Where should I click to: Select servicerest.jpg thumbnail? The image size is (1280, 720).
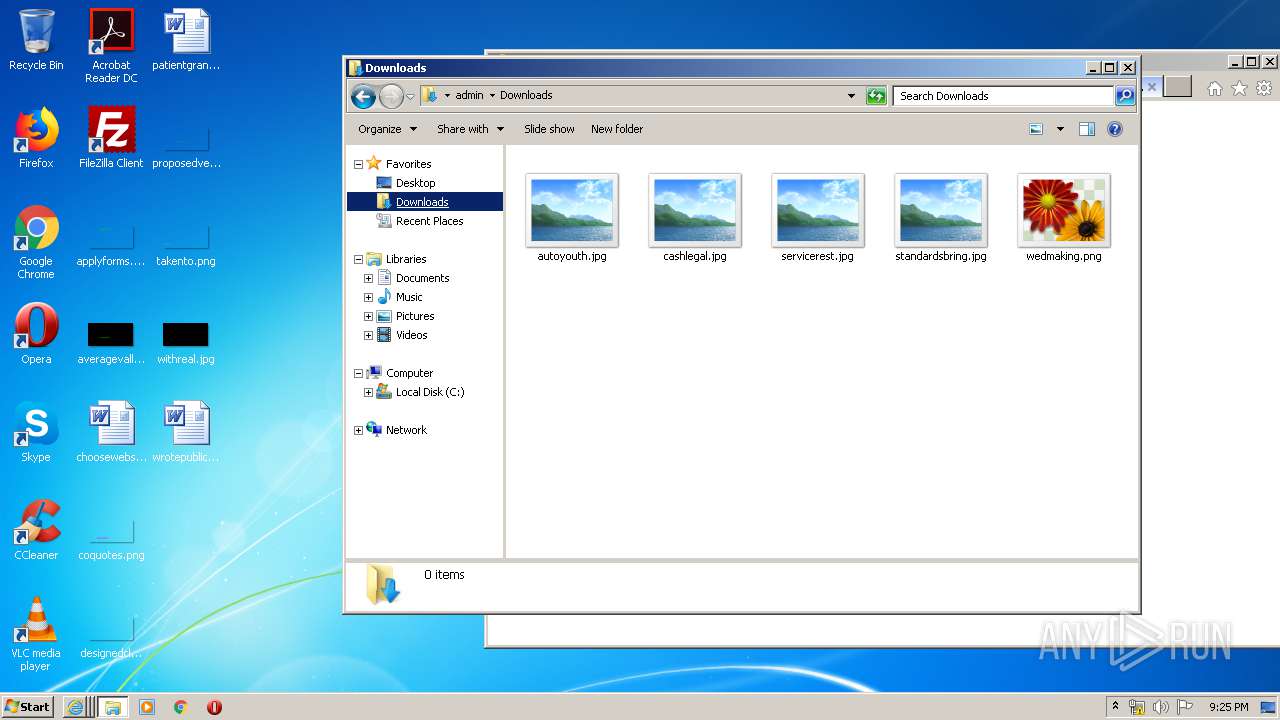(x=818, y=219)
